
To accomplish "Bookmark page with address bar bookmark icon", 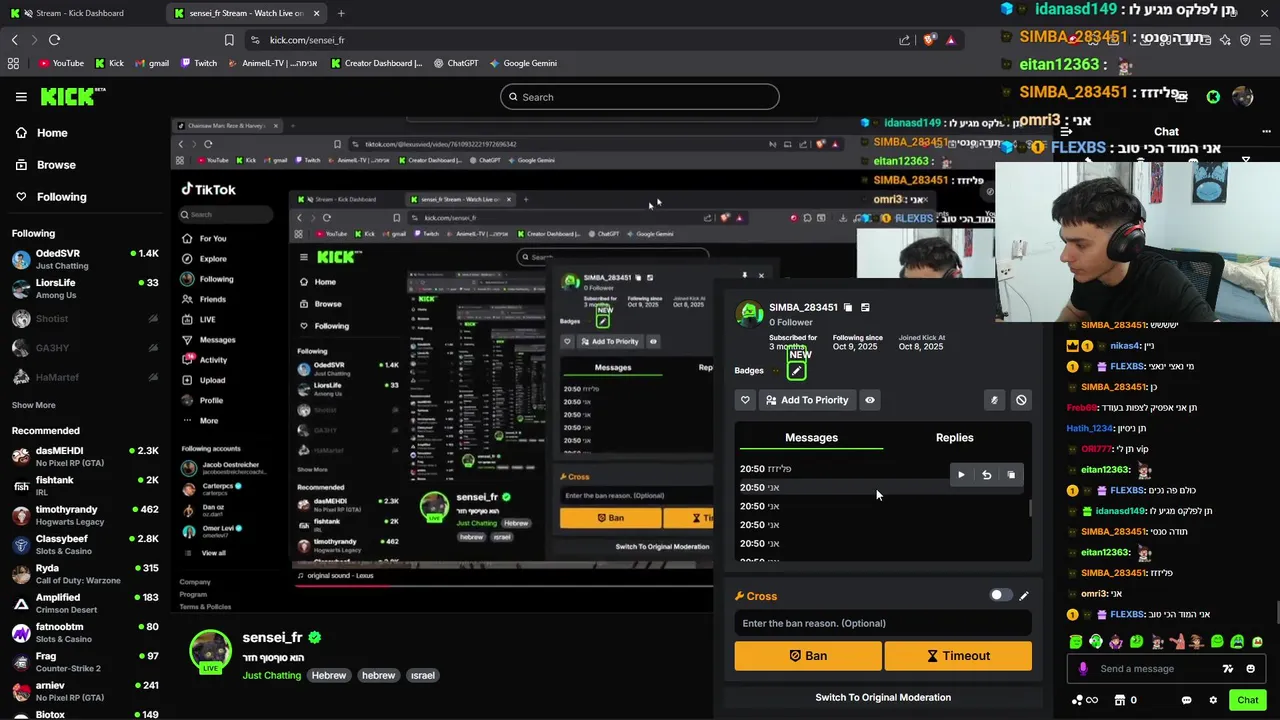I will pyautogui.click(x=229, y=40).
